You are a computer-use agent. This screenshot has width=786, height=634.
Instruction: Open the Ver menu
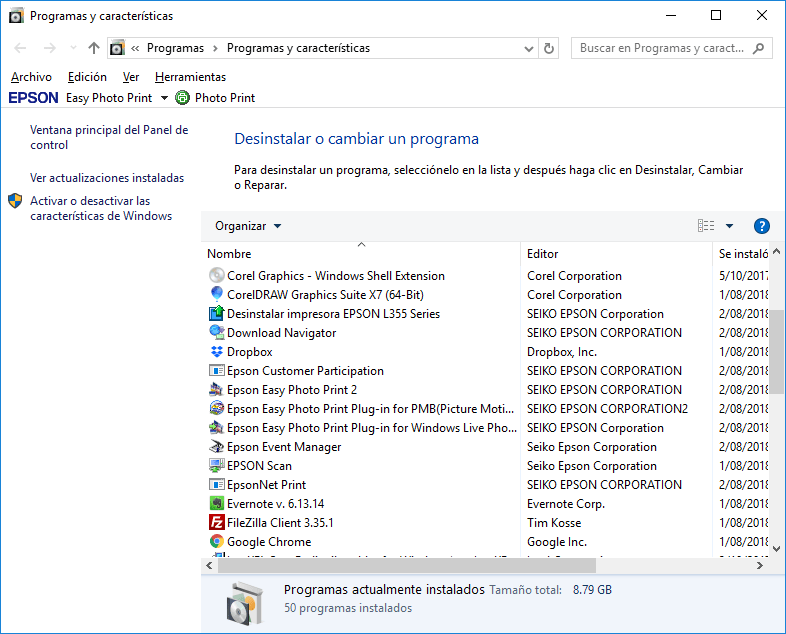(x=130, y=77)
